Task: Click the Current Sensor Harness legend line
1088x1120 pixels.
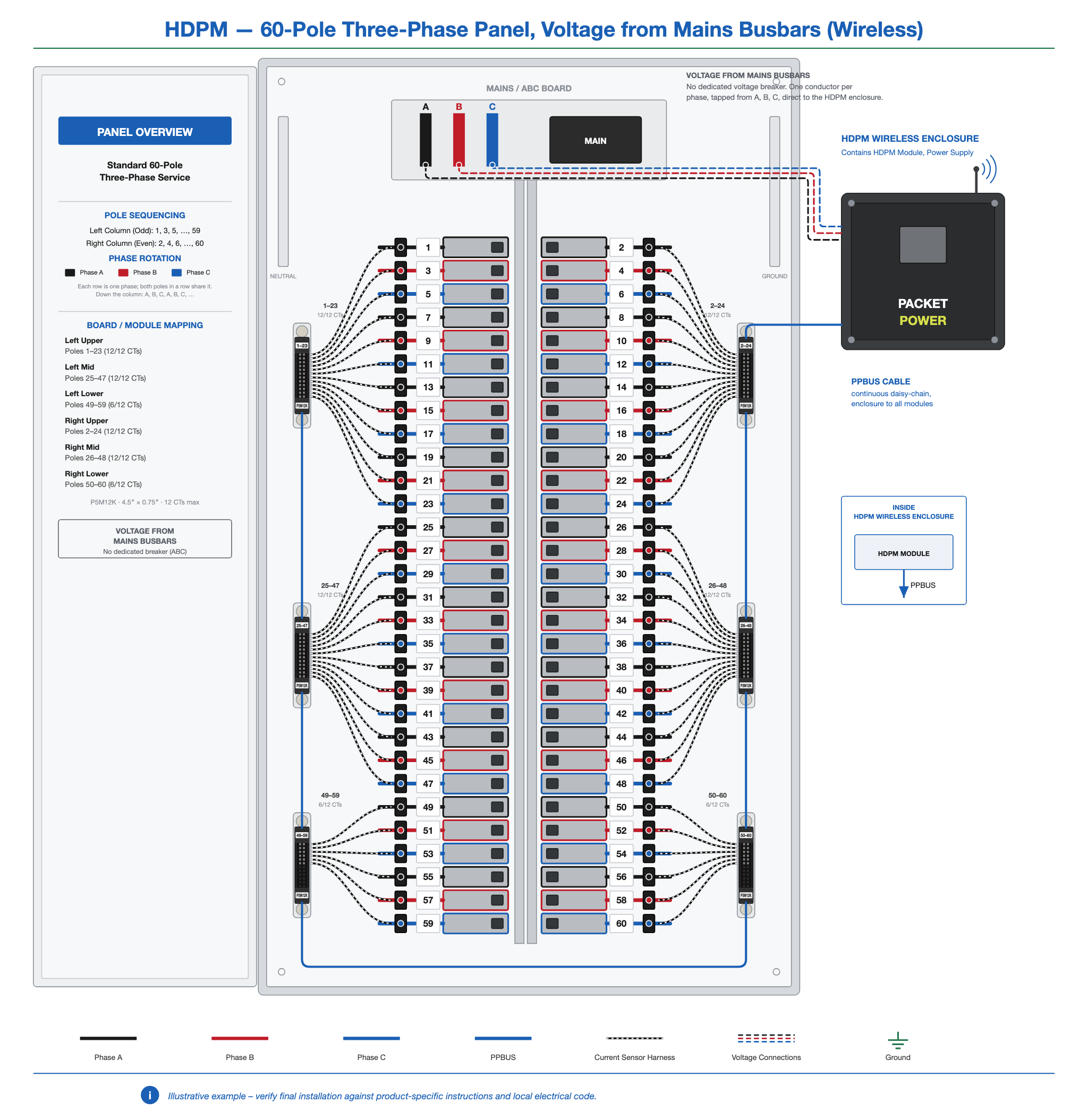Action: (x=635, y=1038)
